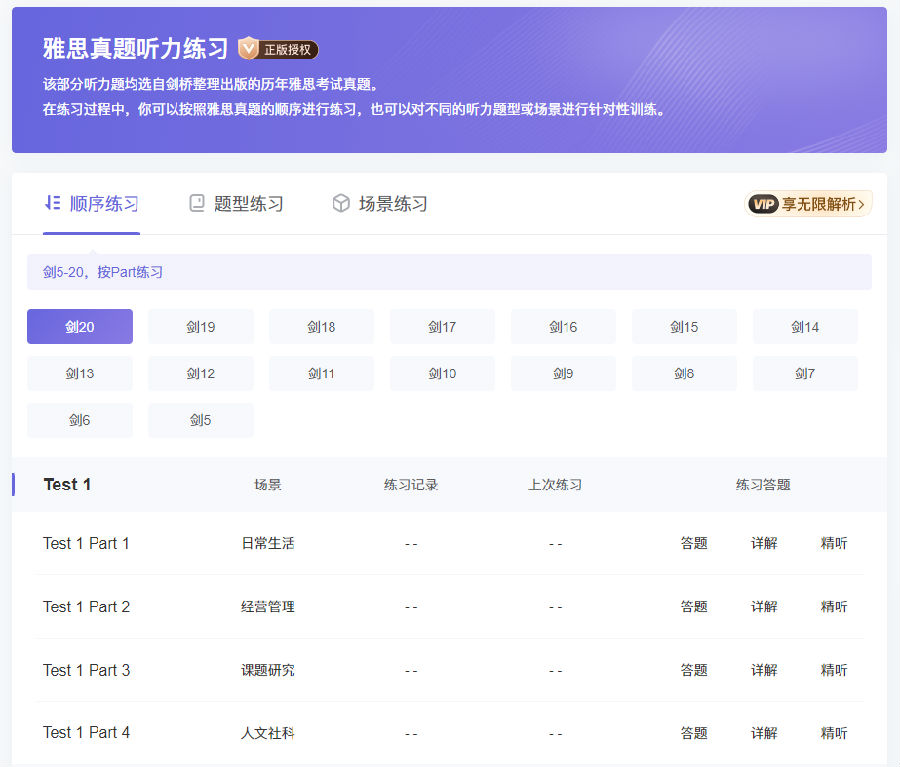Screen dimensions: 900x767
Task: Click the VIP badge icon
Action: [763, 204]
